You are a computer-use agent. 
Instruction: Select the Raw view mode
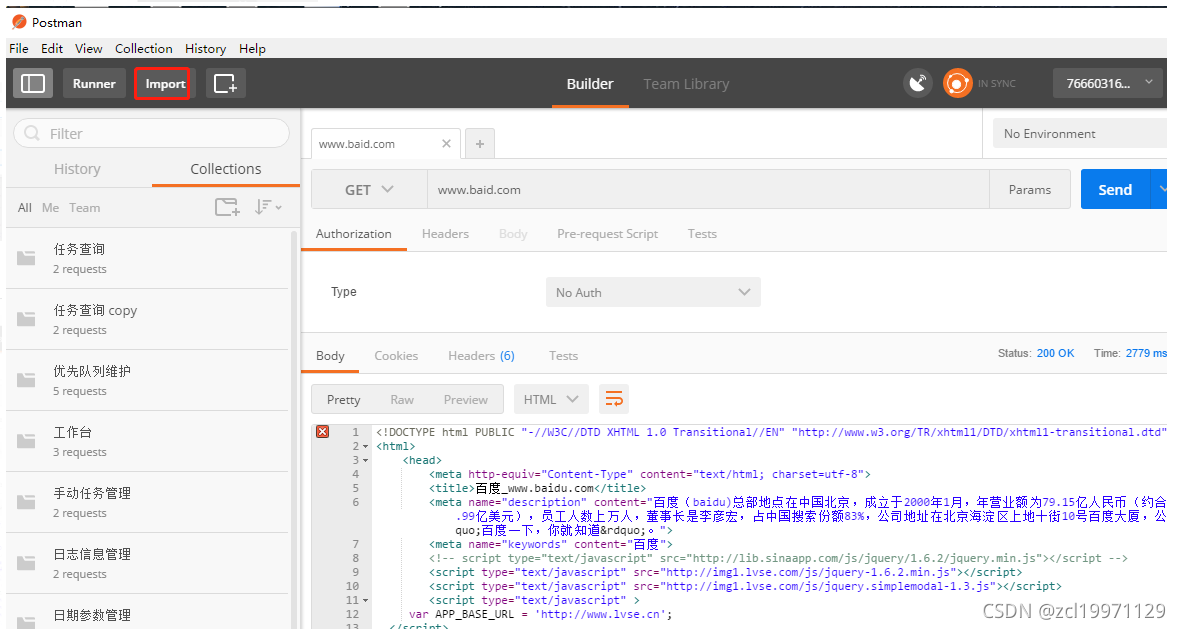[402, 399]
